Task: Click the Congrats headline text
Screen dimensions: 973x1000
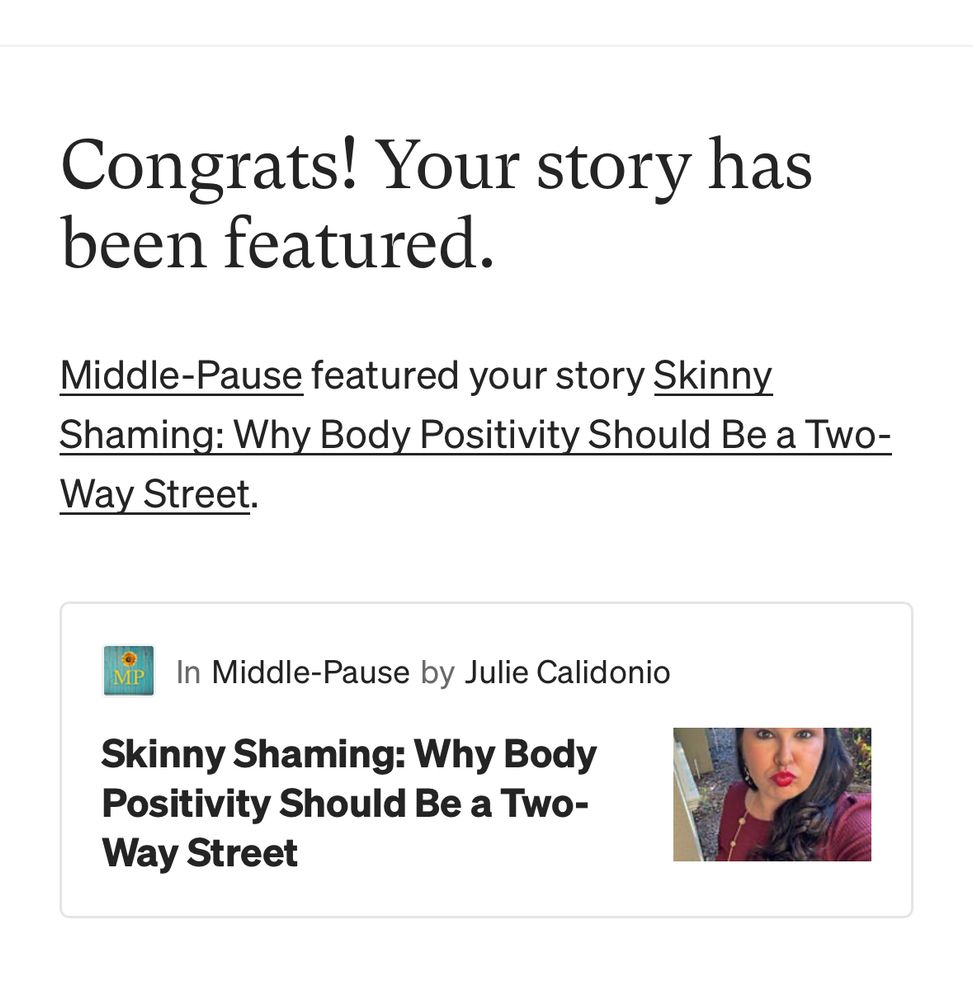Action: [437, 200]
